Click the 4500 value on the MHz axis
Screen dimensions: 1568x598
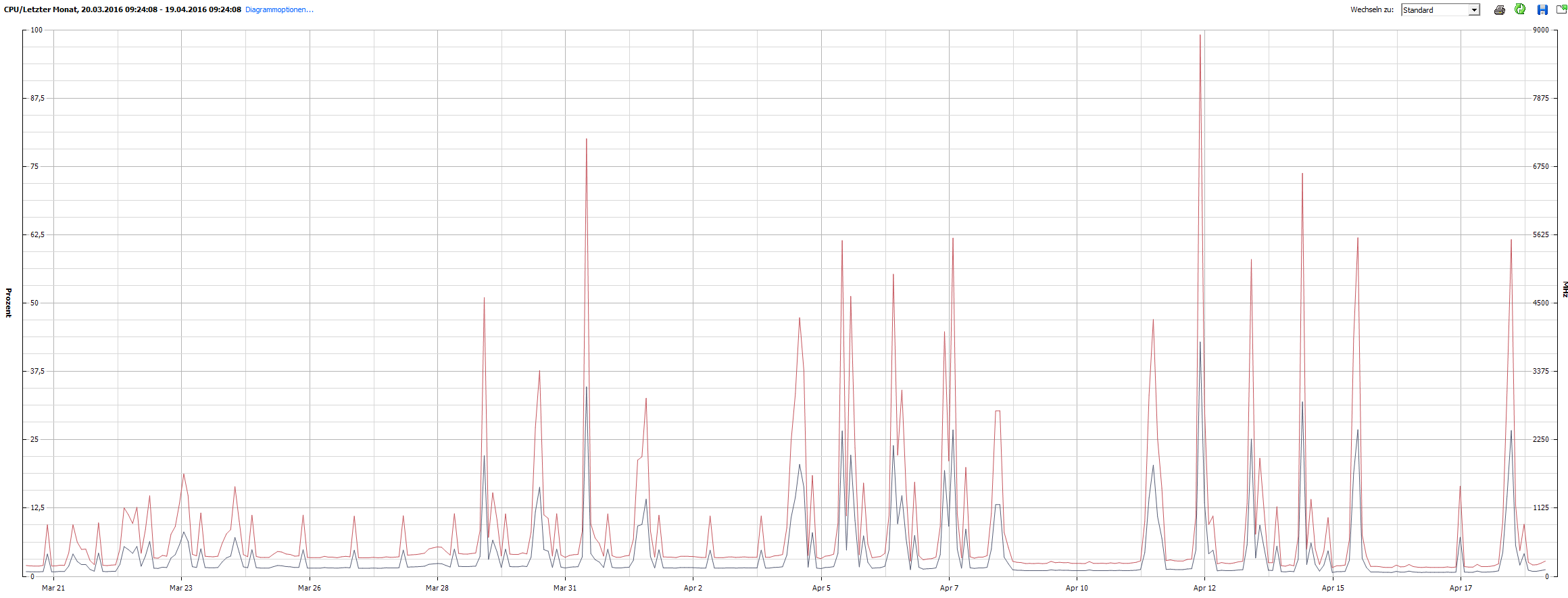point(1540,303)
